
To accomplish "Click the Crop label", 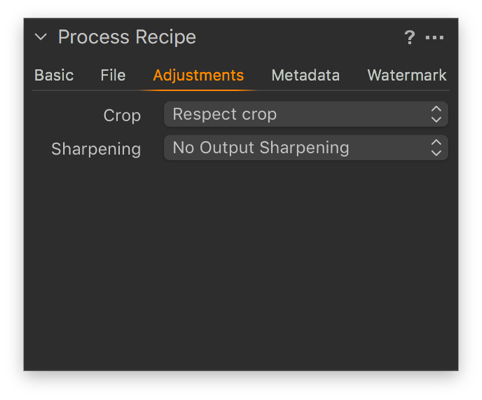I will click(x=122, y=116).
